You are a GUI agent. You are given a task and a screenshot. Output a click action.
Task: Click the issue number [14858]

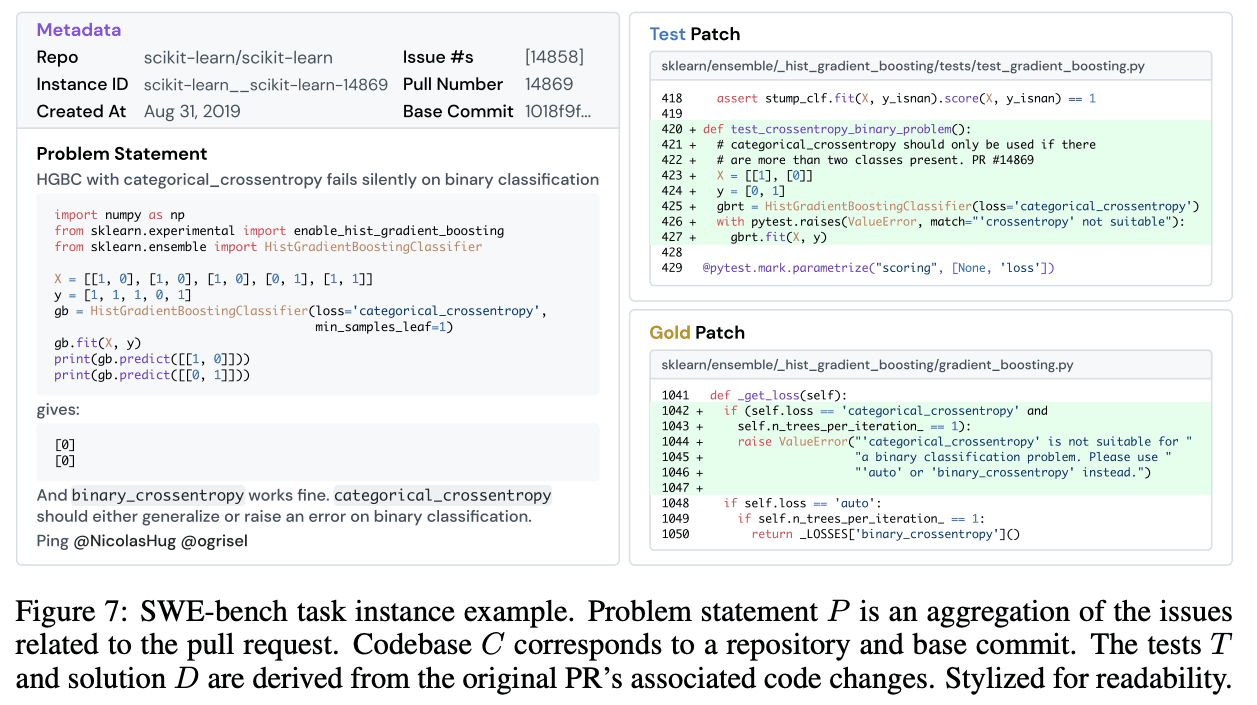(x=554, y=57)
